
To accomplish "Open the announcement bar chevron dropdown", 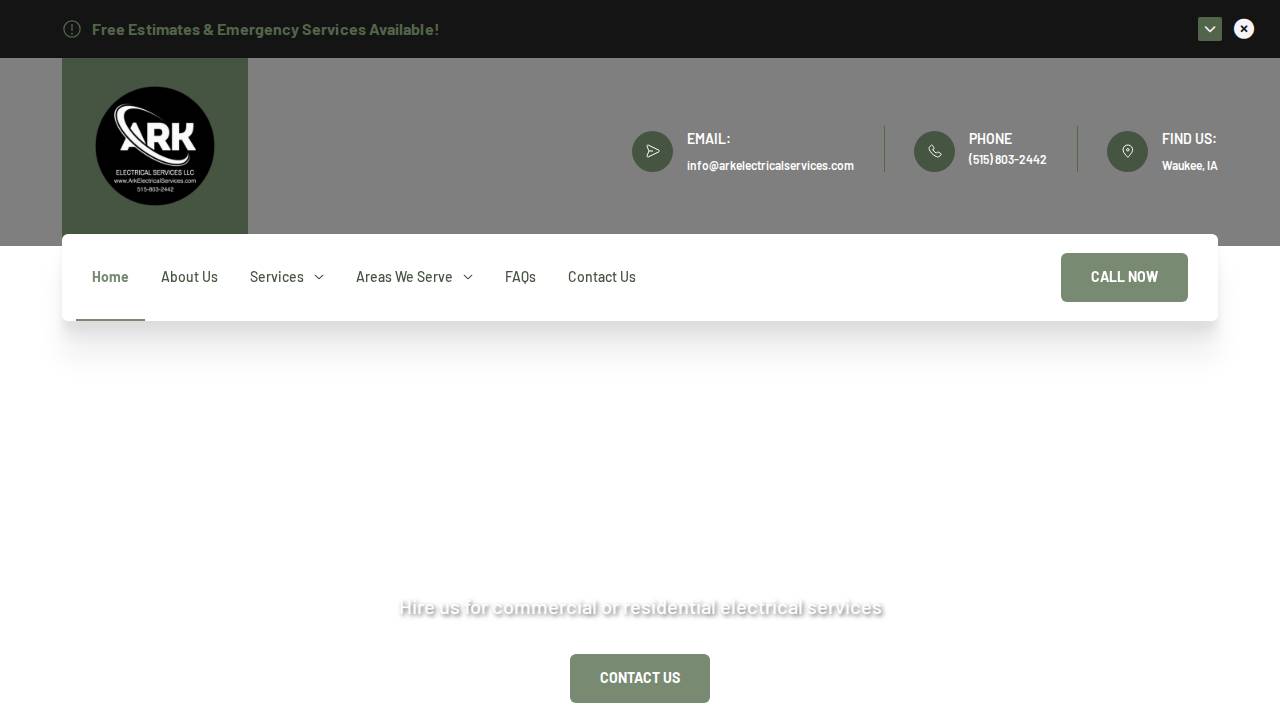I will (x=1210, y=29).
